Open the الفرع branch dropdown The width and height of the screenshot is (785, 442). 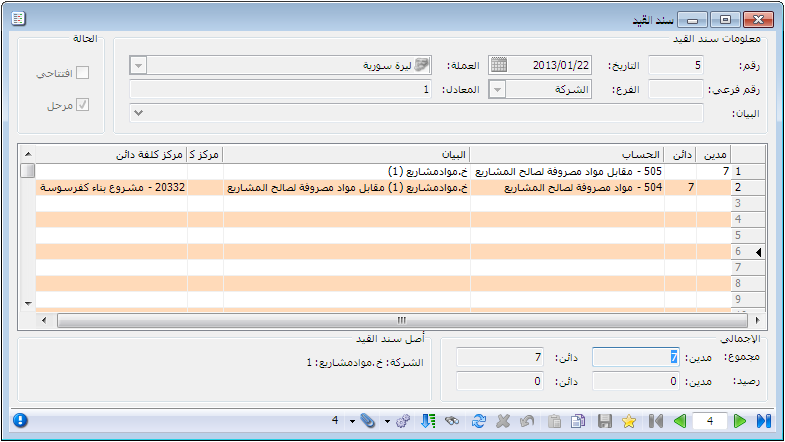497,90
